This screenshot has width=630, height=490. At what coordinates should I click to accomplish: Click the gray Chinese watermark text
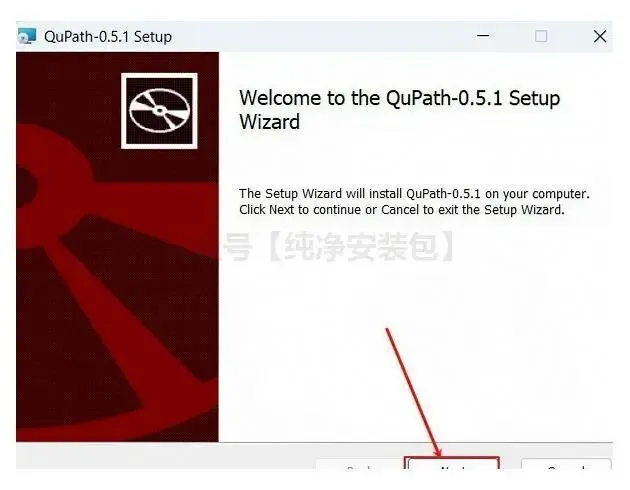pos(340,246)
